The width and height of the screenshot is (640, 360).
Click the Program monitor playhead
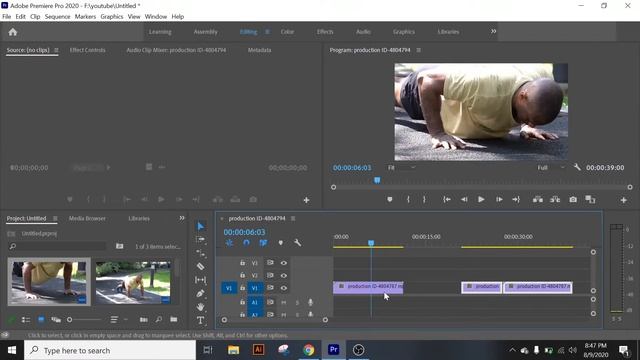pyautogui.click(x=377, y=180)
